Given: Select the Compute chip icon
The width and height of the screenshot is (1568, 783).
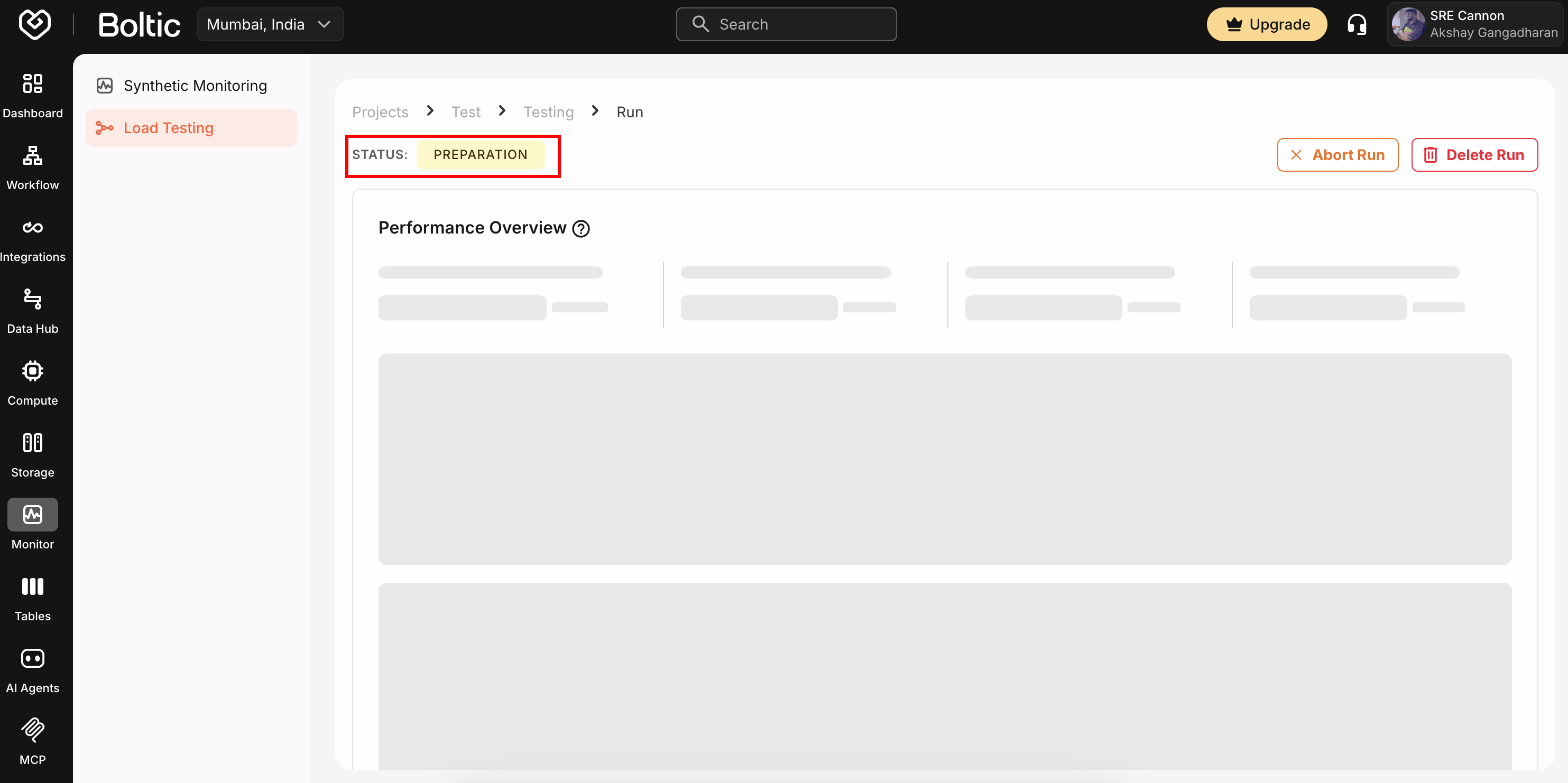Looking at the screenshot, I should [x=32, y=371].
